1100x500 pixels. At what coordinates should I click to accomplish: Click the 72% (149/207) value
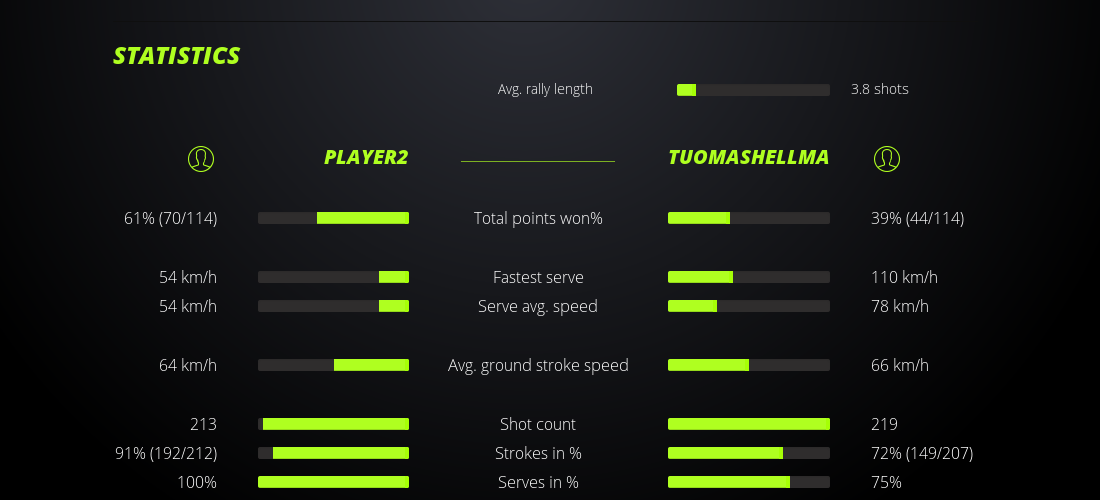point(922,453)
